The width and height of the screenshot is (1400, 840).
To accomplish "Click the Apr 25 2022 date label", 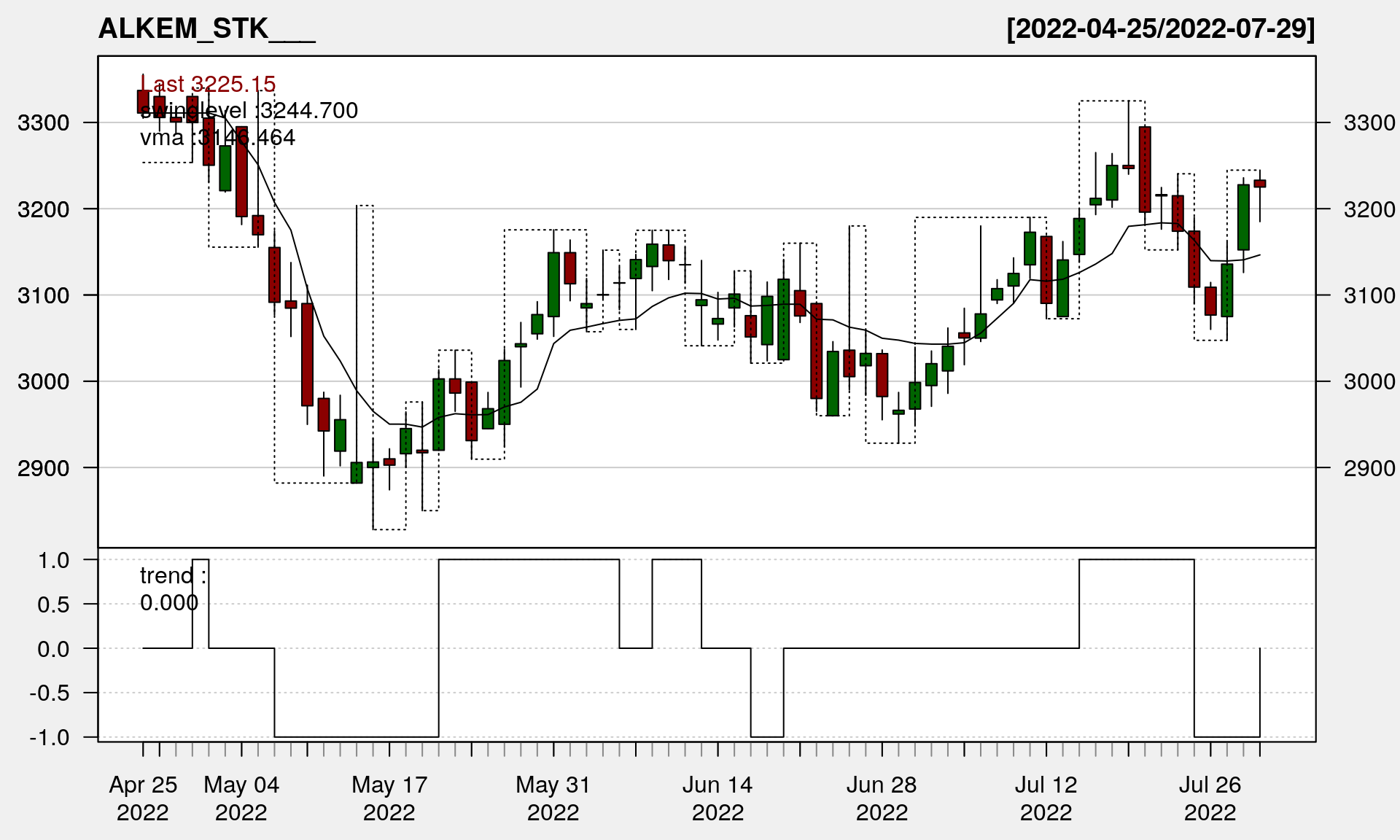I will click(143, 798).
